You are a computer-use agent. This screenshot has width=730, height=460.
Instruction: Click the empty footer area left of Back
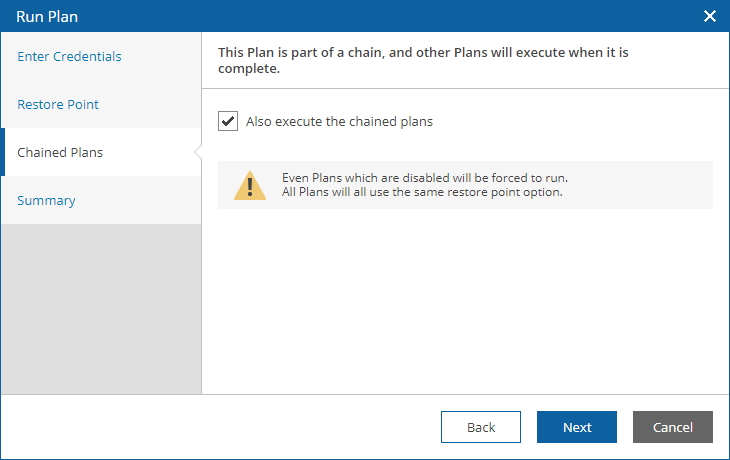click(x=221, y=427)
